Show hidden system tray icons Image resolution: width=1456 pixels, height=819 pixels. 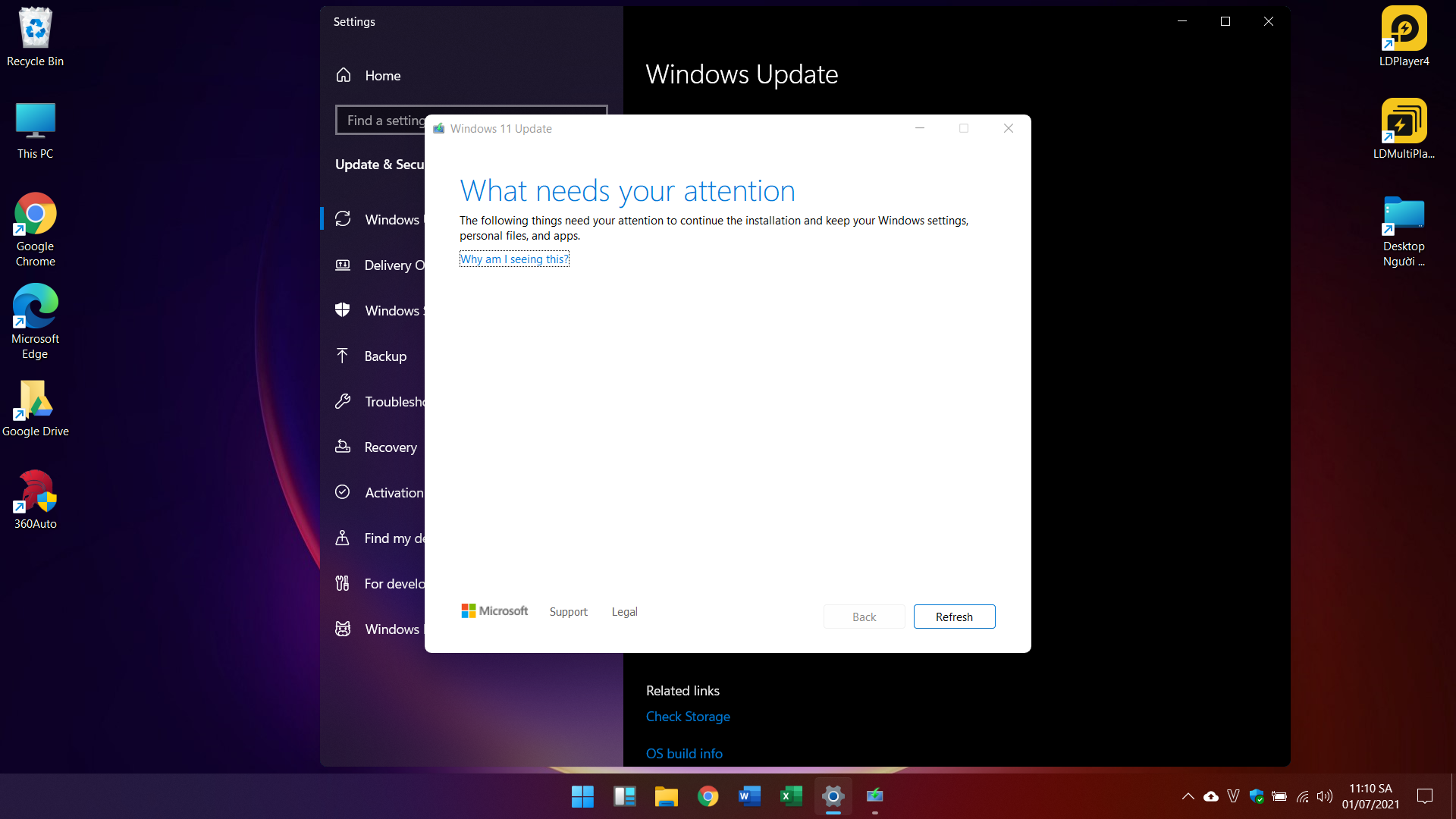pyautogui.click(x=1188, y=796)
